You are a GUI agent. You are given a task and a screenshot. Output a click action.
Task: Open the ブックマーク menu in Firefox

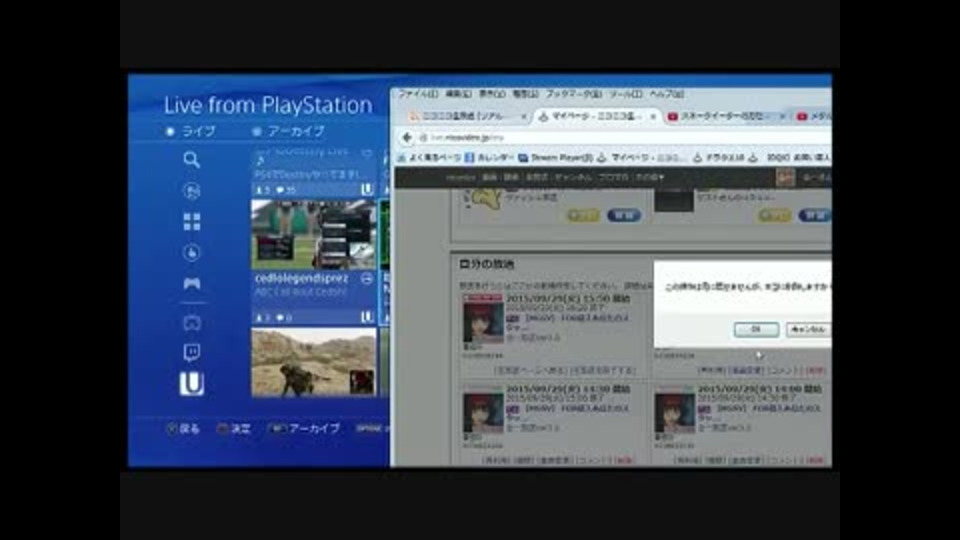pyautogui.click(x=573, y=94)
